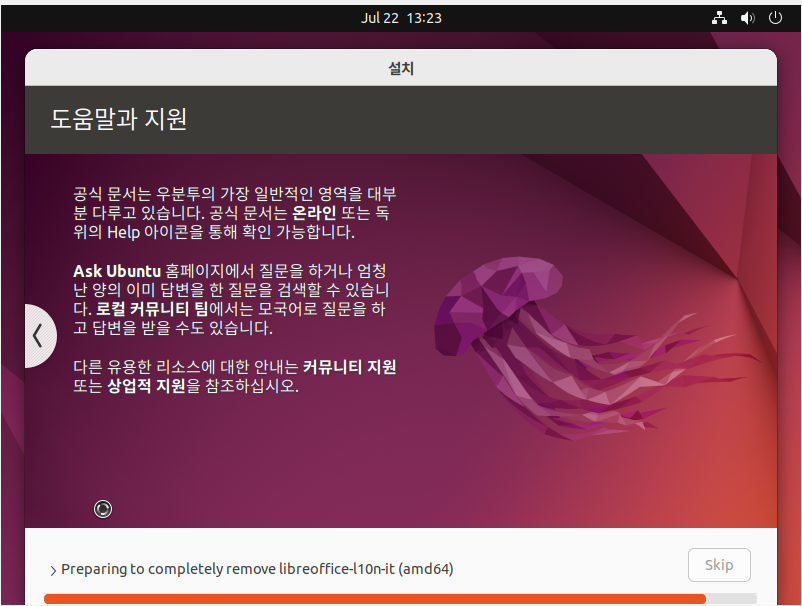Open the '온라인' documentation link
This screenshot has width=802, height=606.
click(x=314, y=213)
